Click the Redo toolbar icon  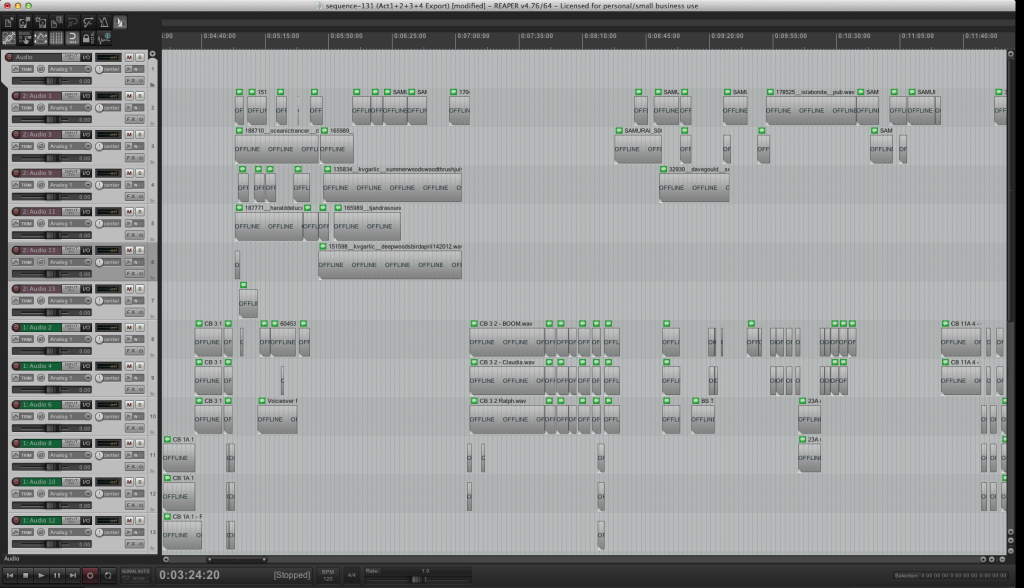(x=89, y=22)
